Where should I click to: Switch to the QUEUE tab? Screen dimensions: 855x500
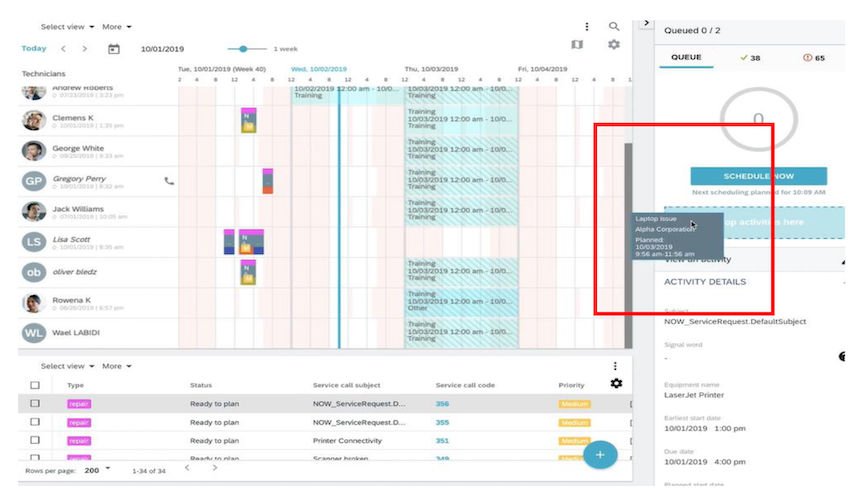click(x=686, y=58)
